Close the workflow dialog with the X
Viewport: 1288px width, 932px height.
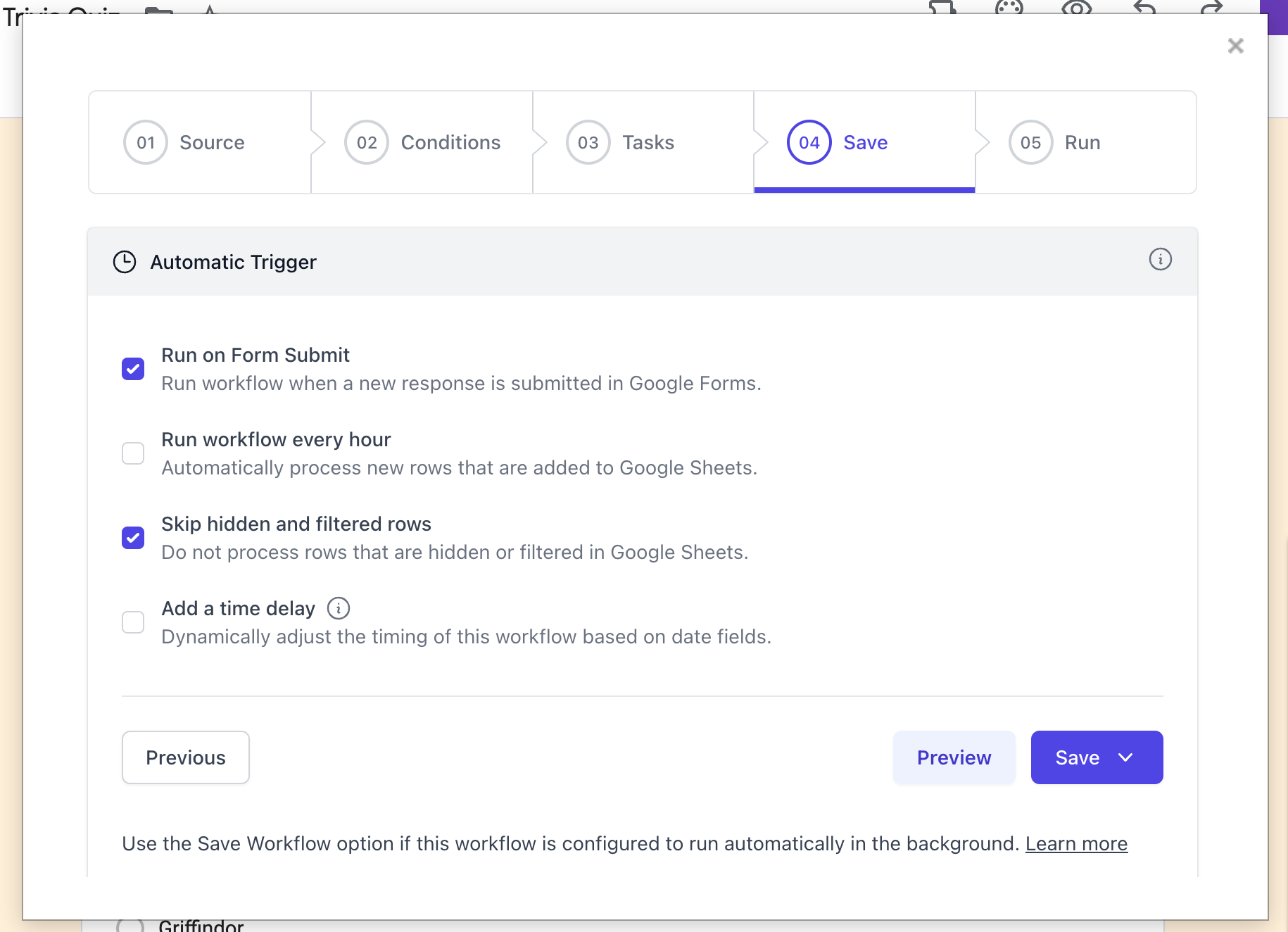tap(1235, 46)
